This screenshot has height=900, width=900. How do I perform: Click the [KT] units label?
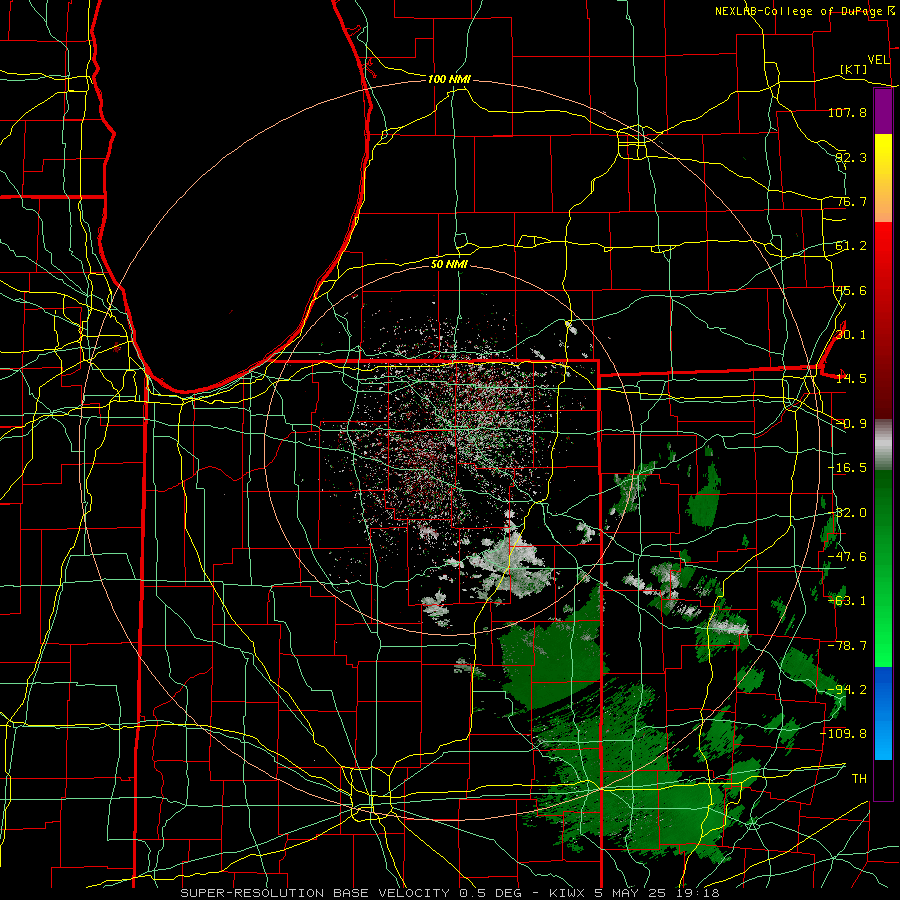[x=854, y=69]
